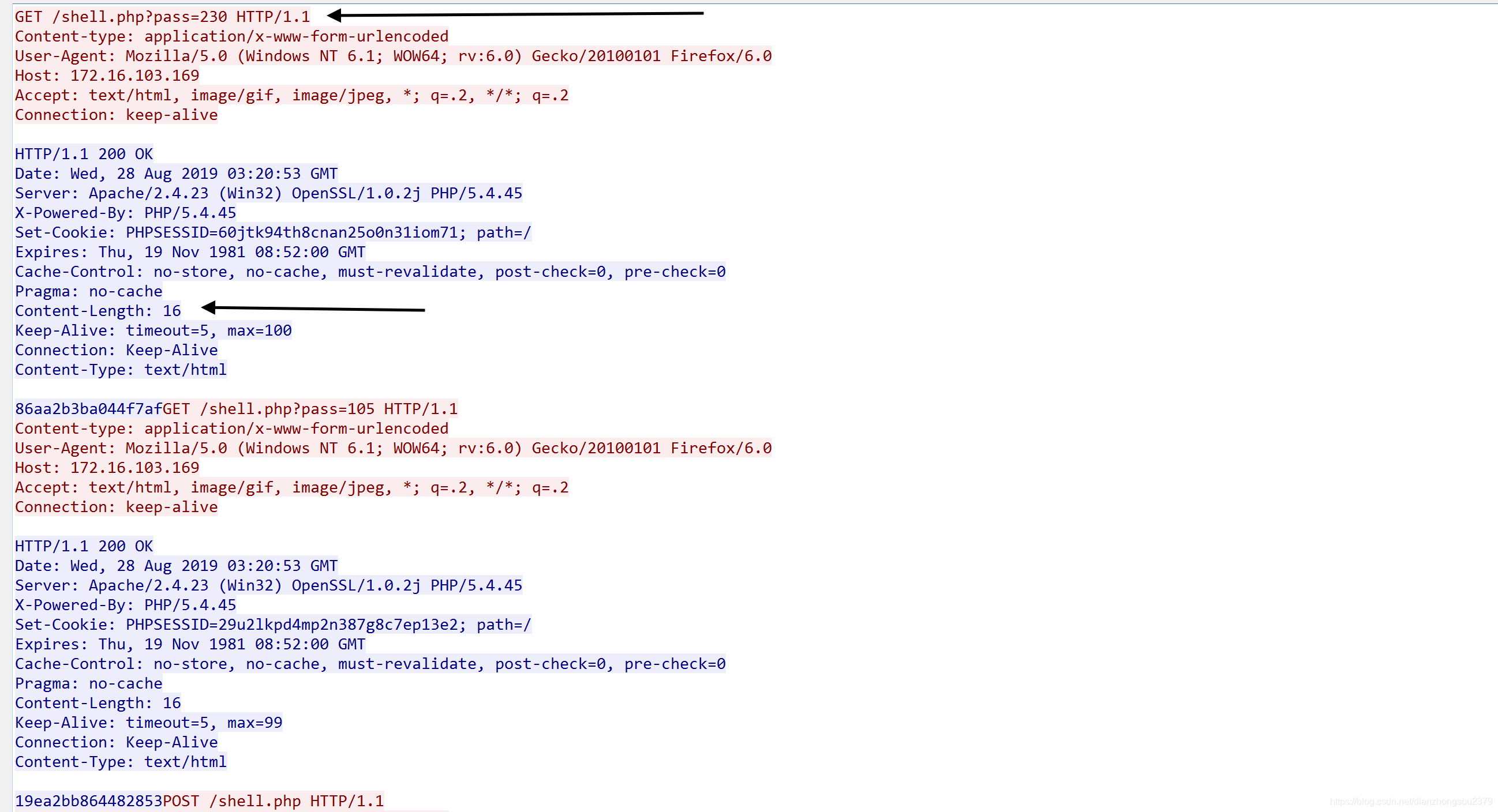The height and width of the screenshot is (812, 1498).
Task: Click the PHPSESSID=60jtk94th8cnan25o0n31iom71 cookie line
Action: pyautogui.click(x=273, y=232)
